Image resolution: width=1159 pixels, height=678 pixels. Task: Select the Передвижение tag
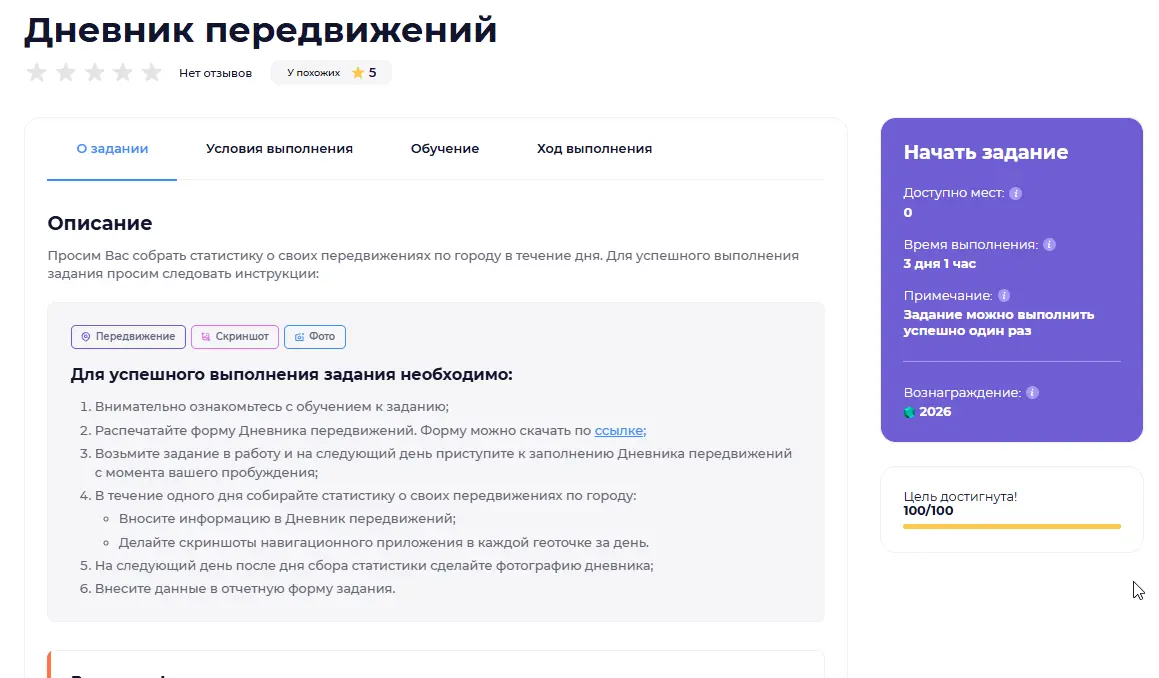click(129, 336)
